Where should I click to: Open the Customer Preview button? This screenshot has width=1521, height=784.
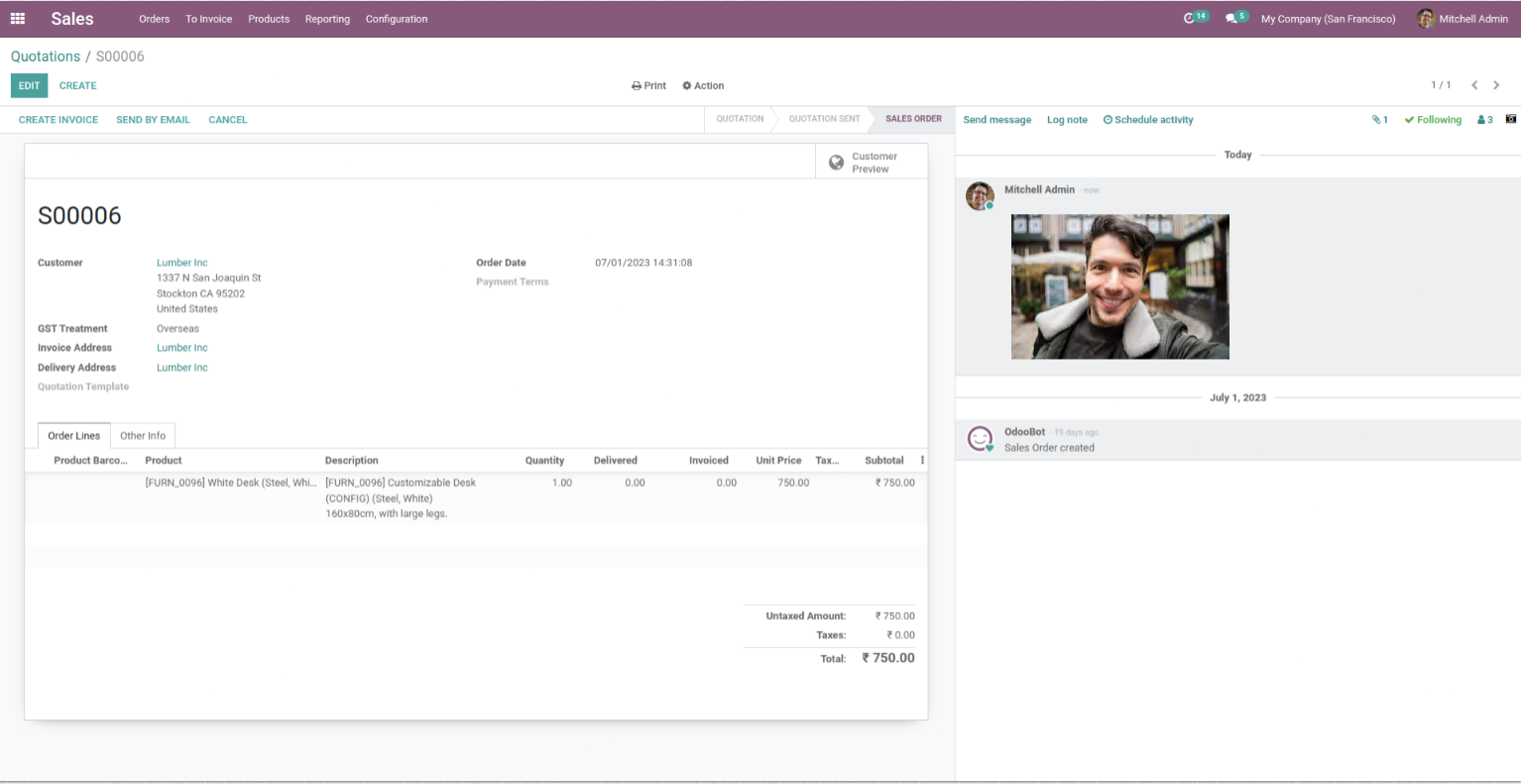(x=872, y=163)
